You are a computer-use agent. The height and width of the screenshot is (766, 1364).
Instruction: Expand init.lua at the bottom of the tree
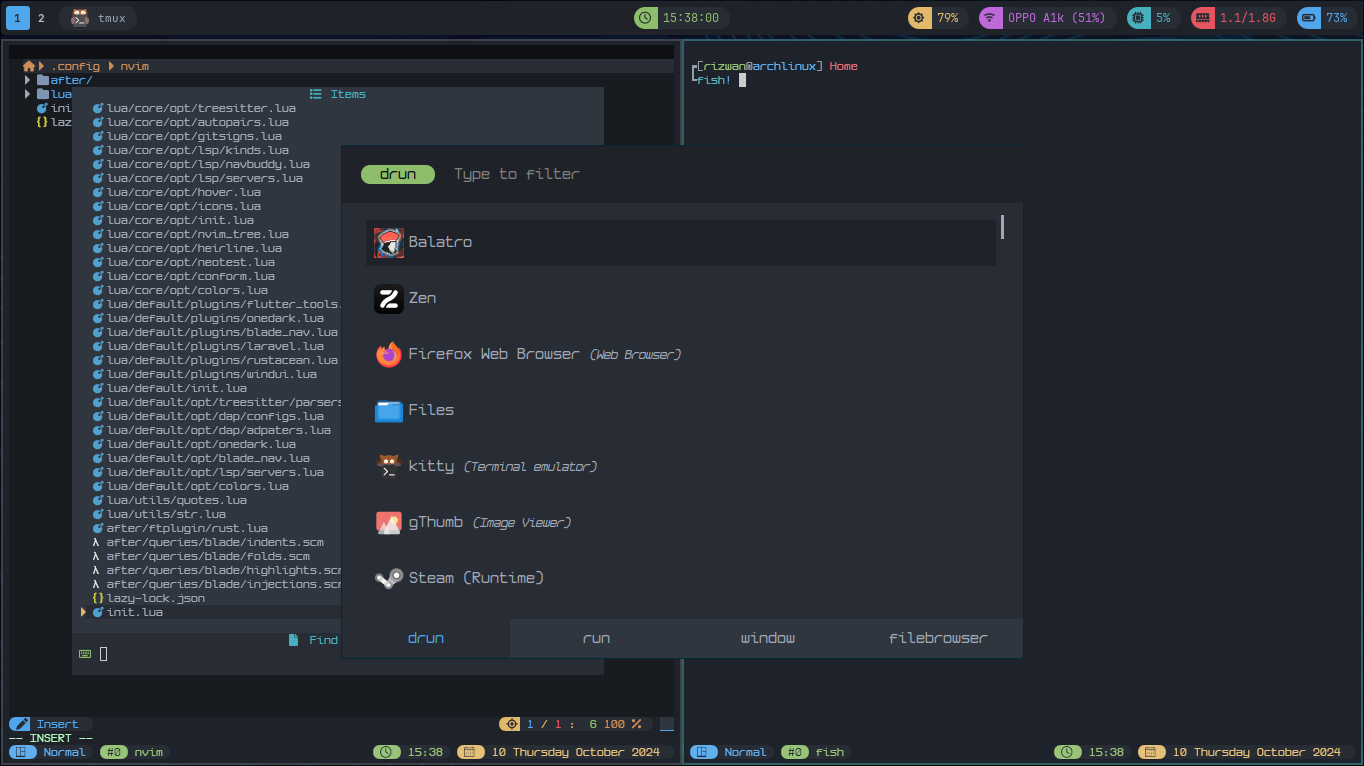point(84,611)
